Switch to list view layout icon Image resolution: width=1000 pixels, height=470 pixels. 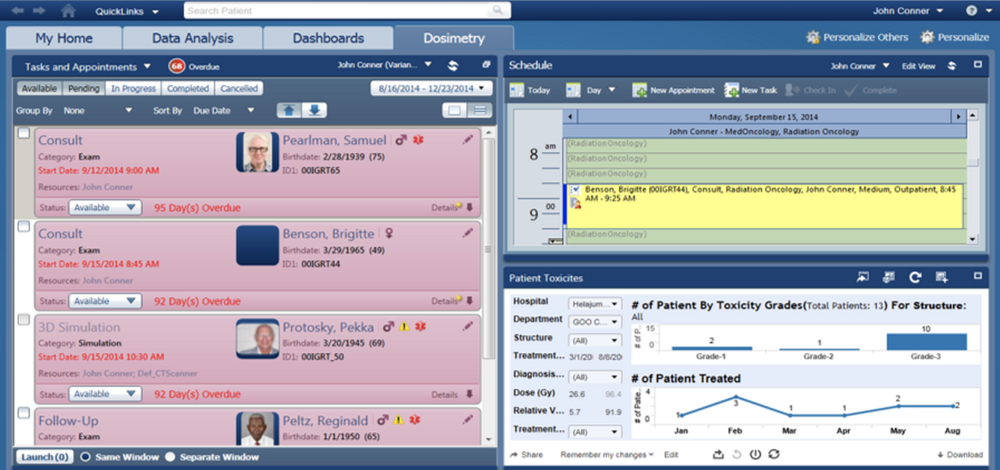tap(480, 110)
